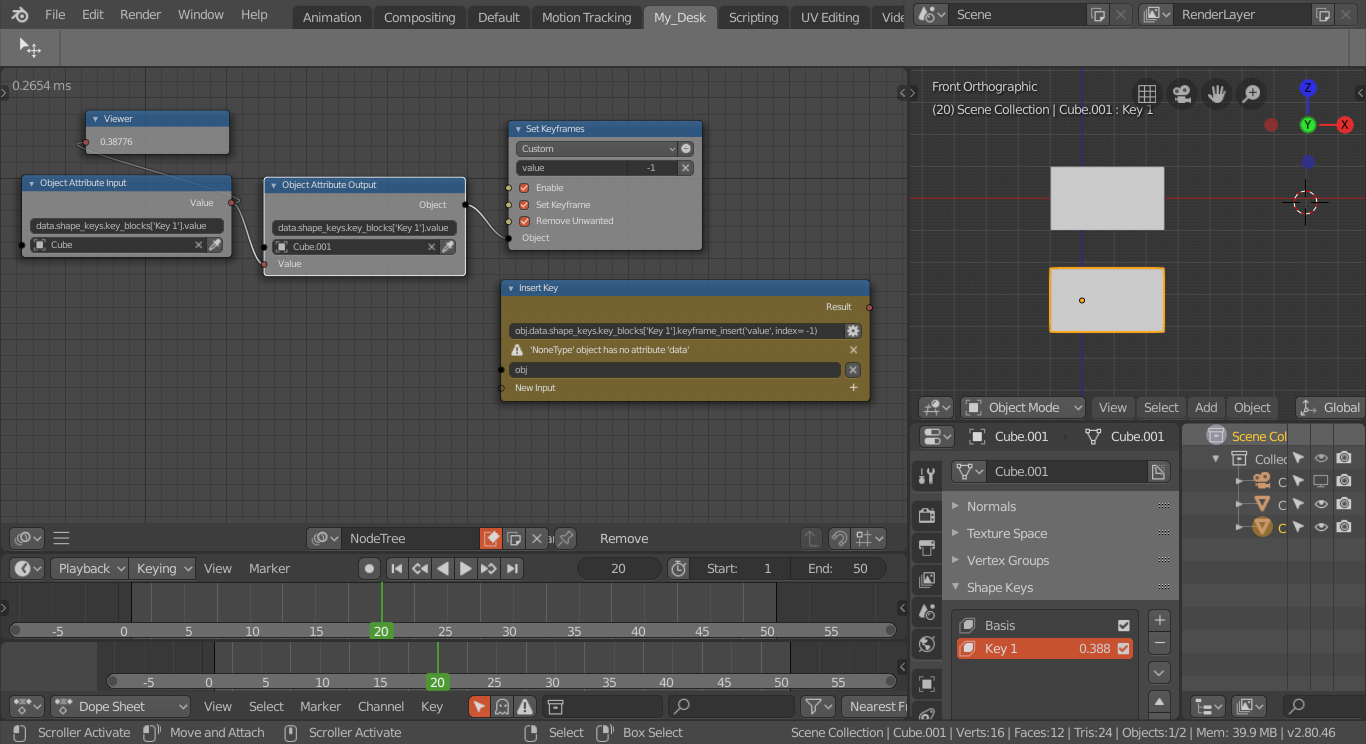Move shape key up with arrow button

[1160, 701]
